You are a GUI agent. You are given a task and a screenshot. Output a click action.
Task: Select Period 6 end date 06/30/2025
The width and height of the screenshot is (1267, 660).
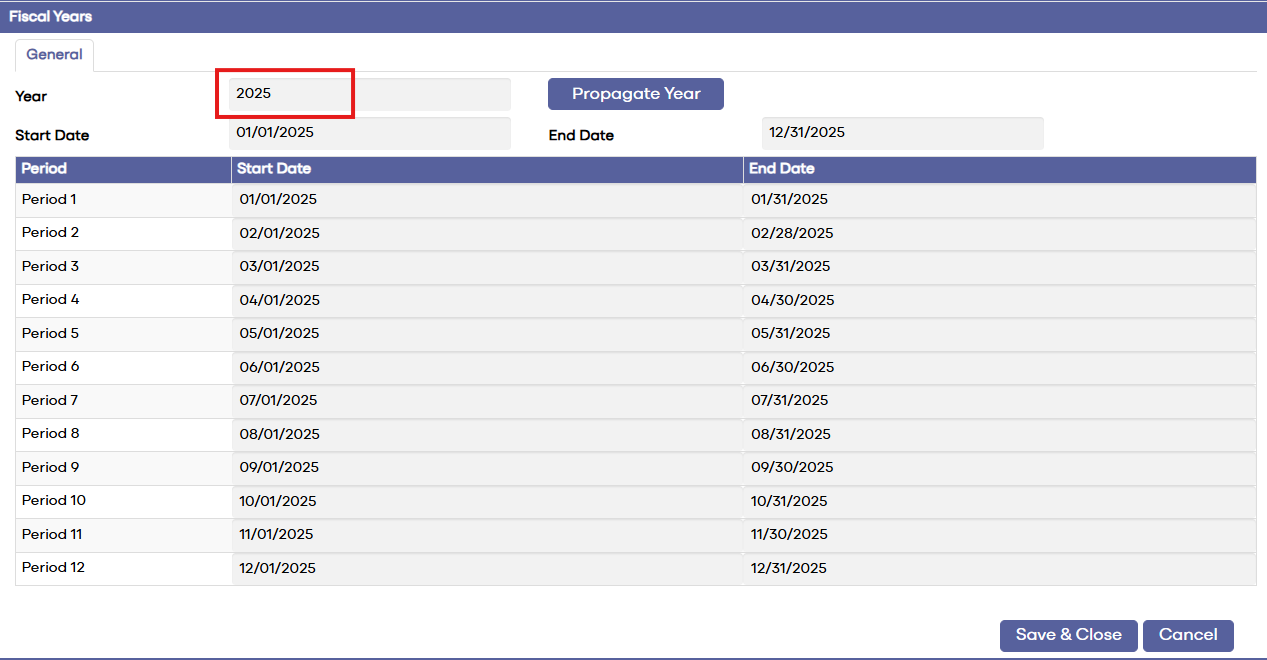point(999,367)
